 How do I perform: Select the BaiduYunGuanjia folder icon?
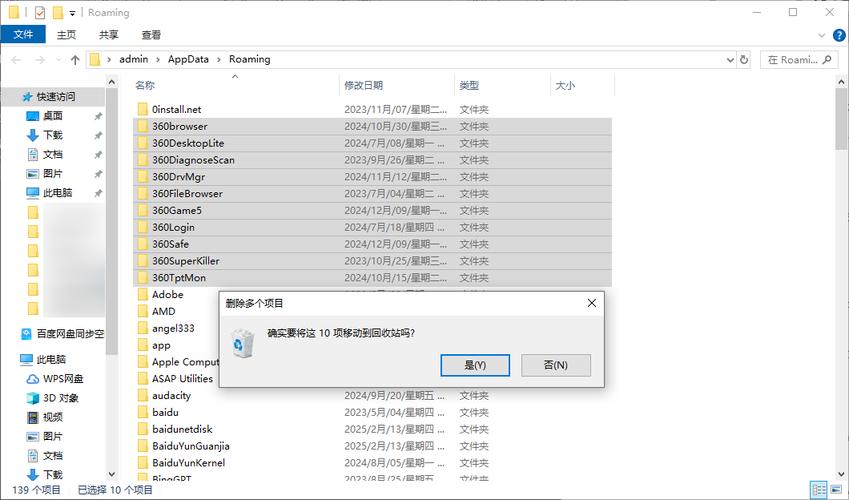pos(142,446)
